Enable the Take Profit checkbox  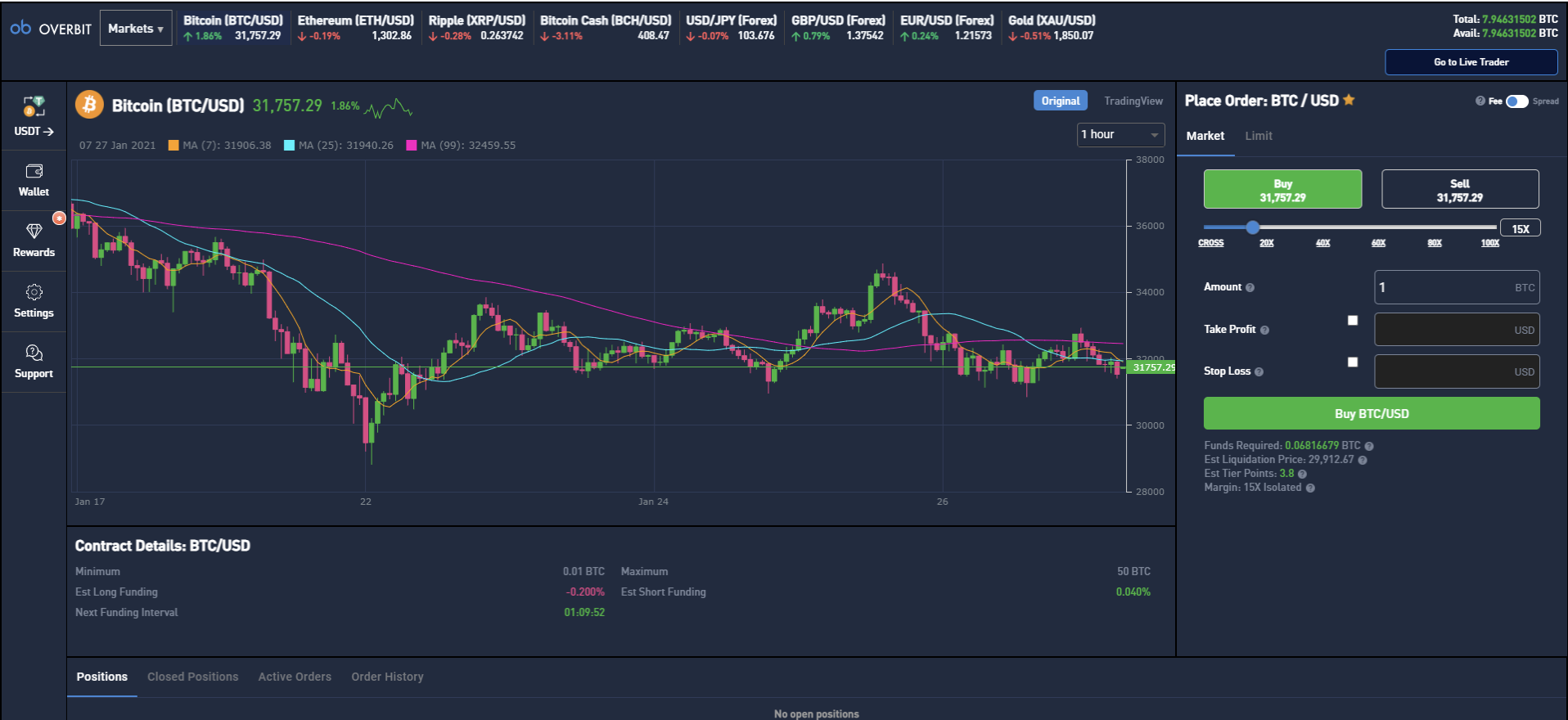(1353, 321)
